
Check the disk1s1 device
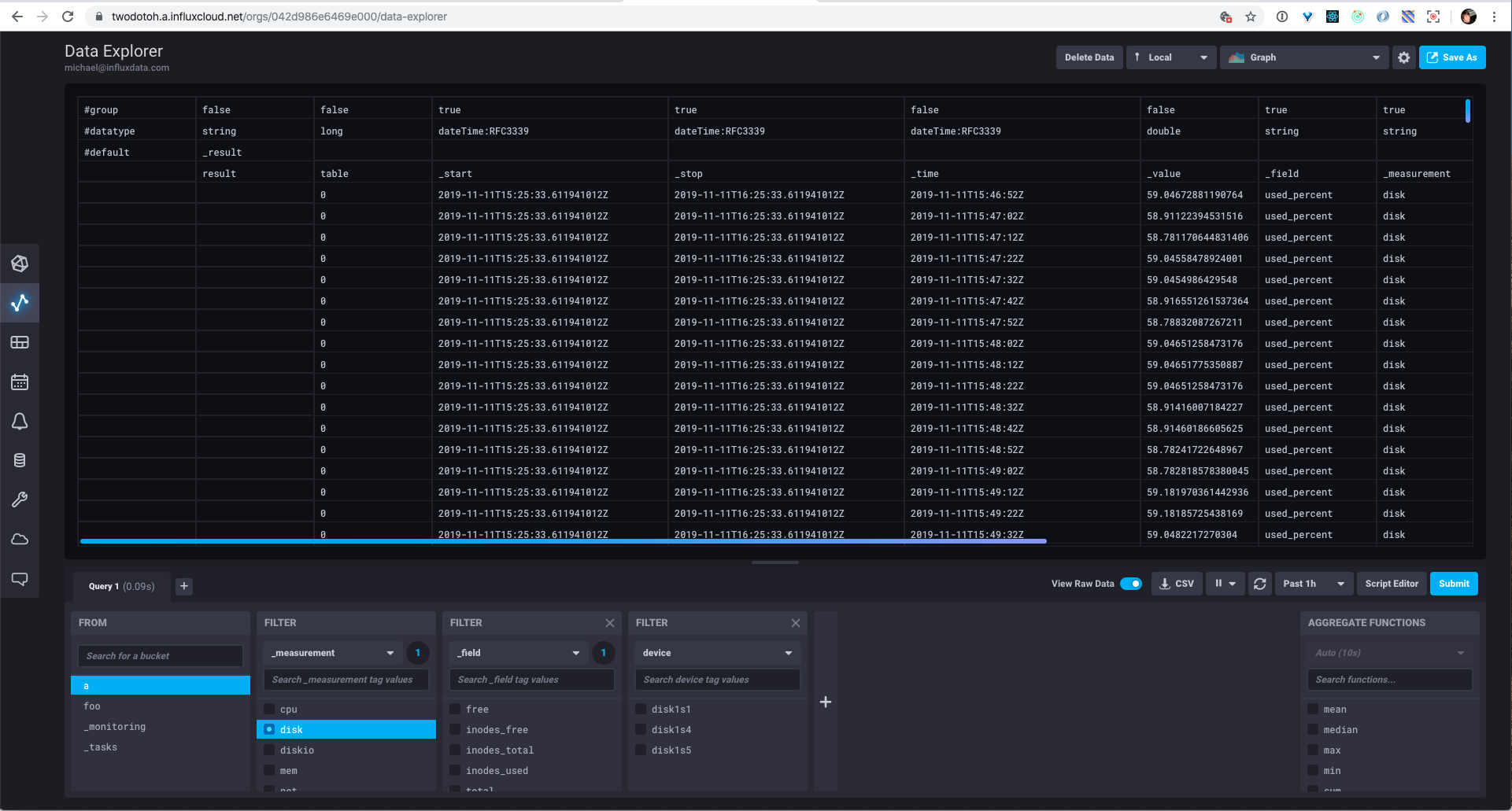pyautogui.click(x=641, y=709)
